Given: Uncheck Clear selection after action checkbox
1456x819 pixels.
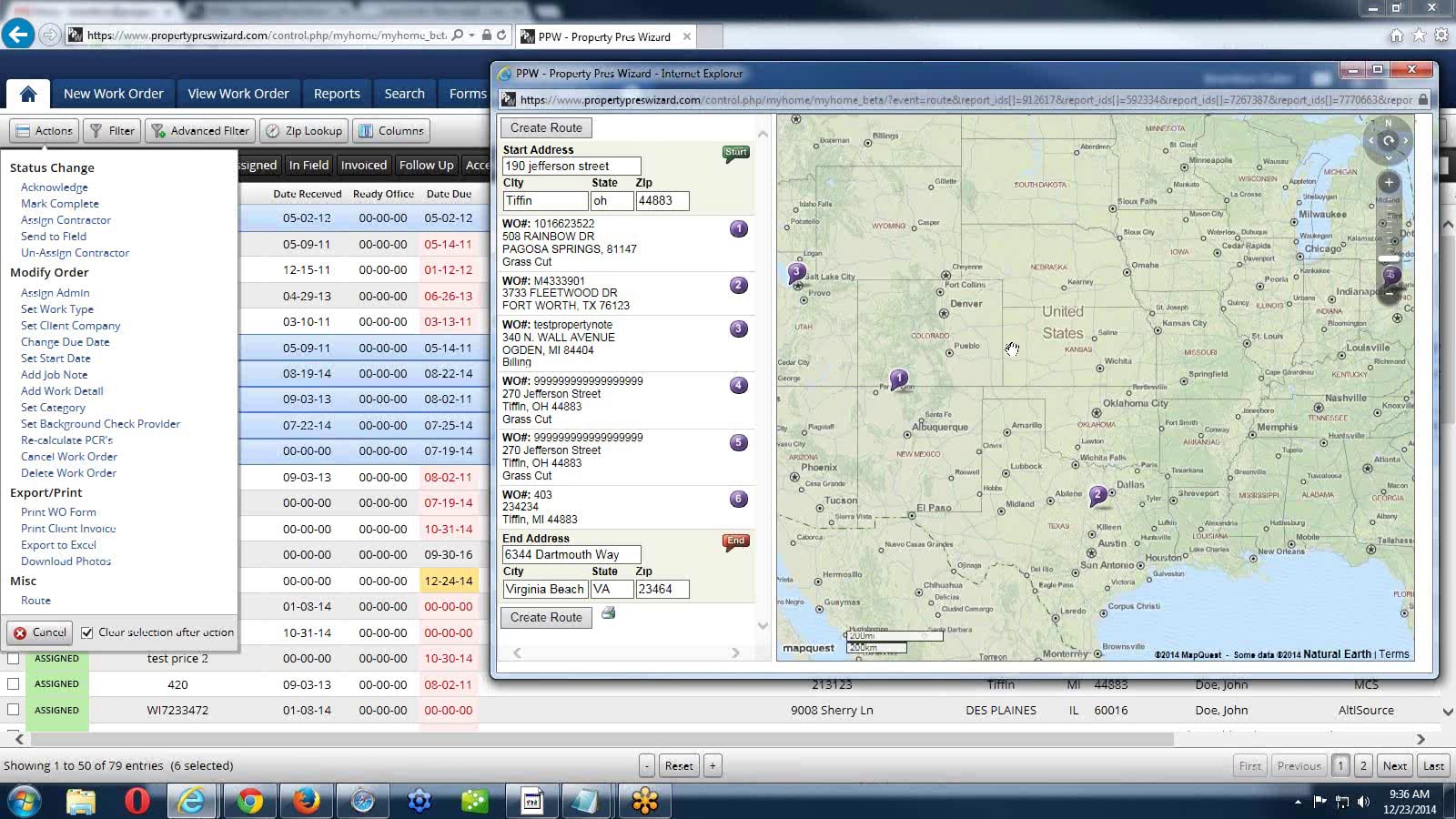Looking at the screenshot, I should point(87,632).
